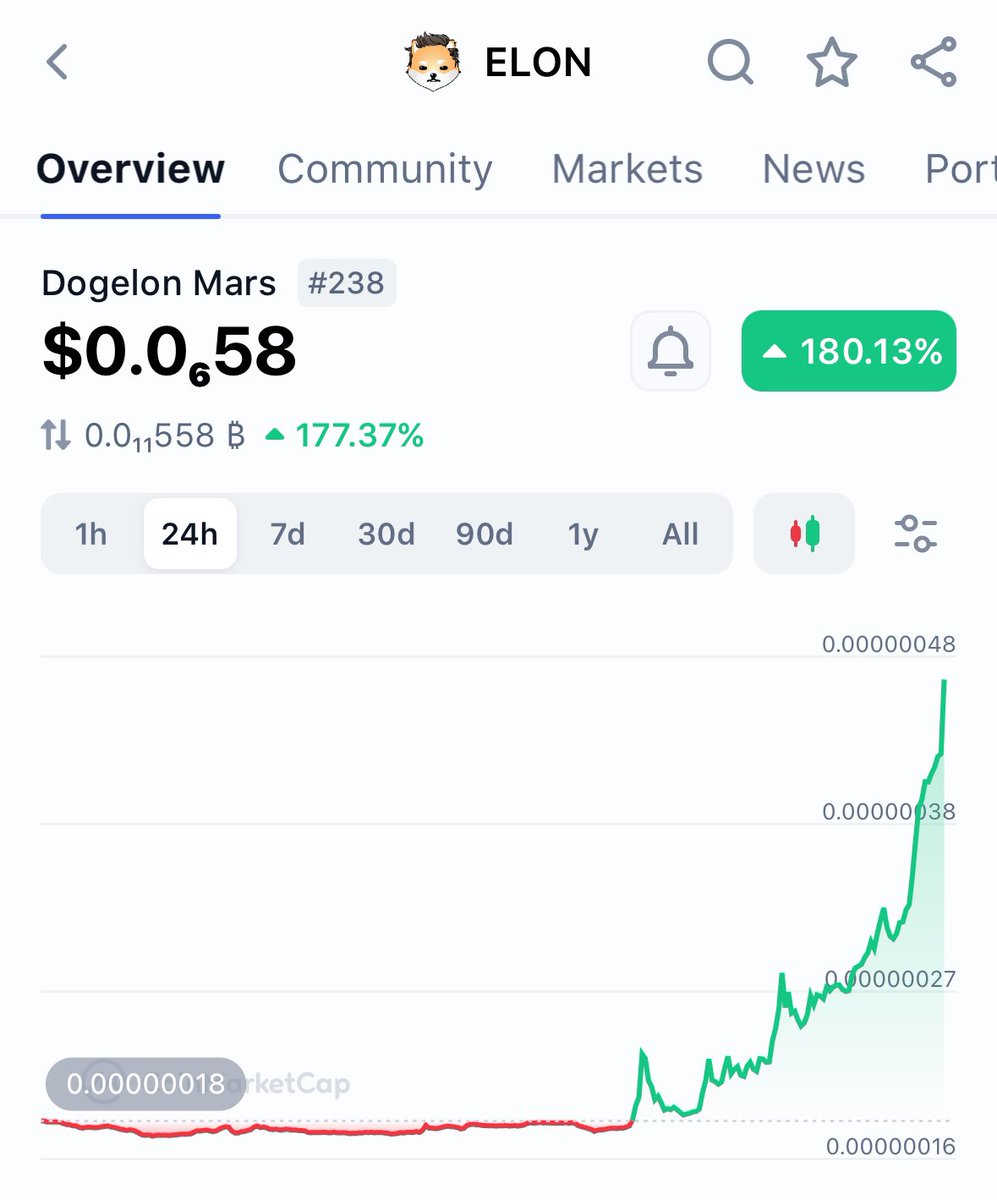
Task: Tap the 0.00000038 axis label
Action: (888, 811)
